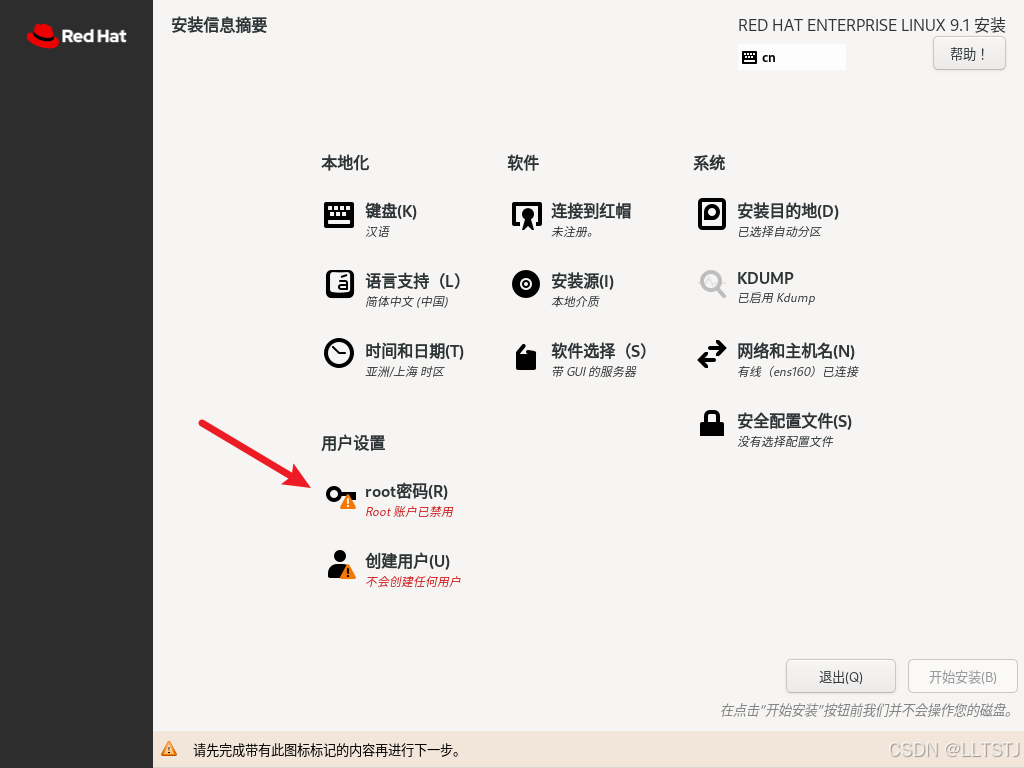Screen dimensions: 1024x768
Task: Click the '汉语' keyboard status text
Action: (377, 232)
